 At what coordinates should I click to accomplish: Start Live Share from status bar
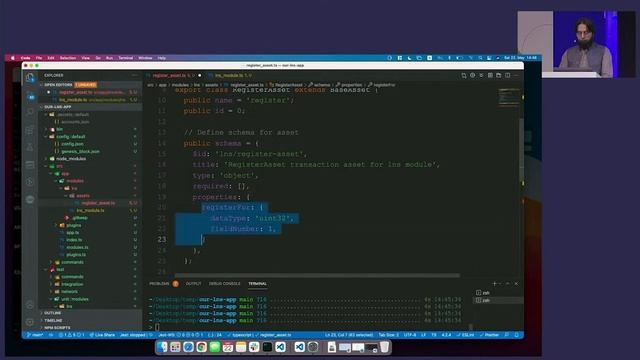point(102,335)
